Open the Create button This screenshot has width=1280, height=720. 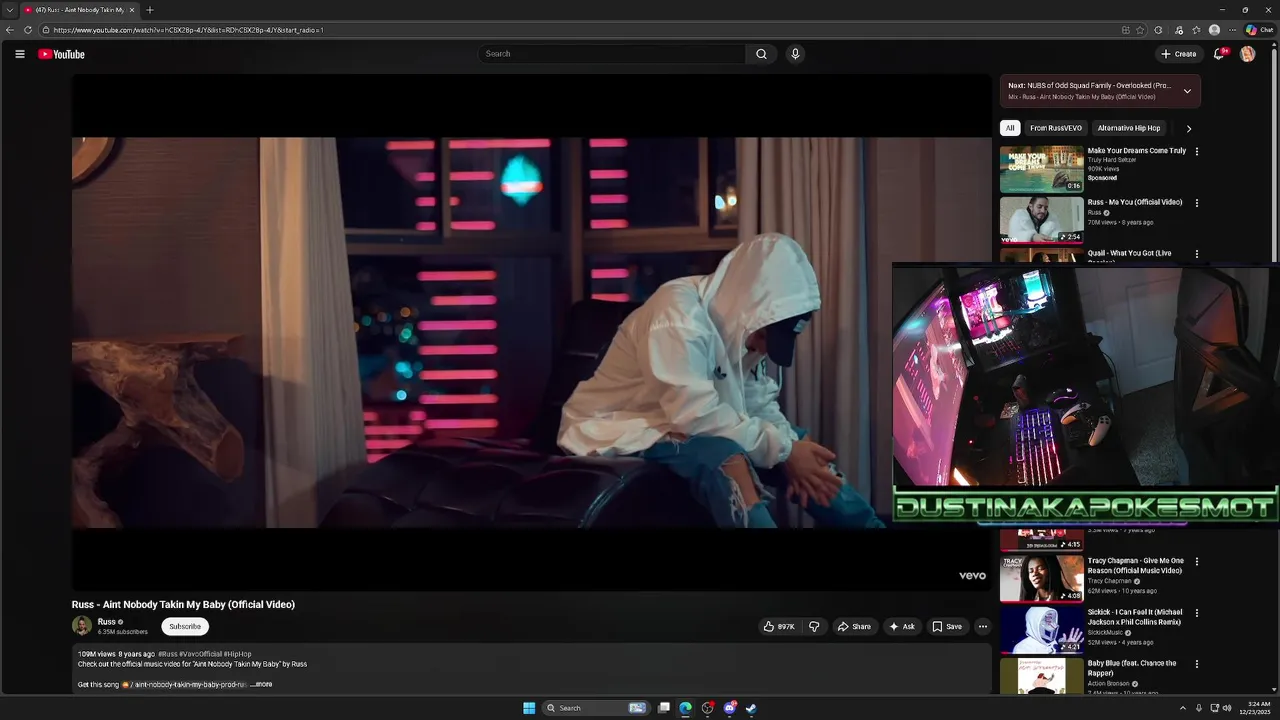[1178, 54]
